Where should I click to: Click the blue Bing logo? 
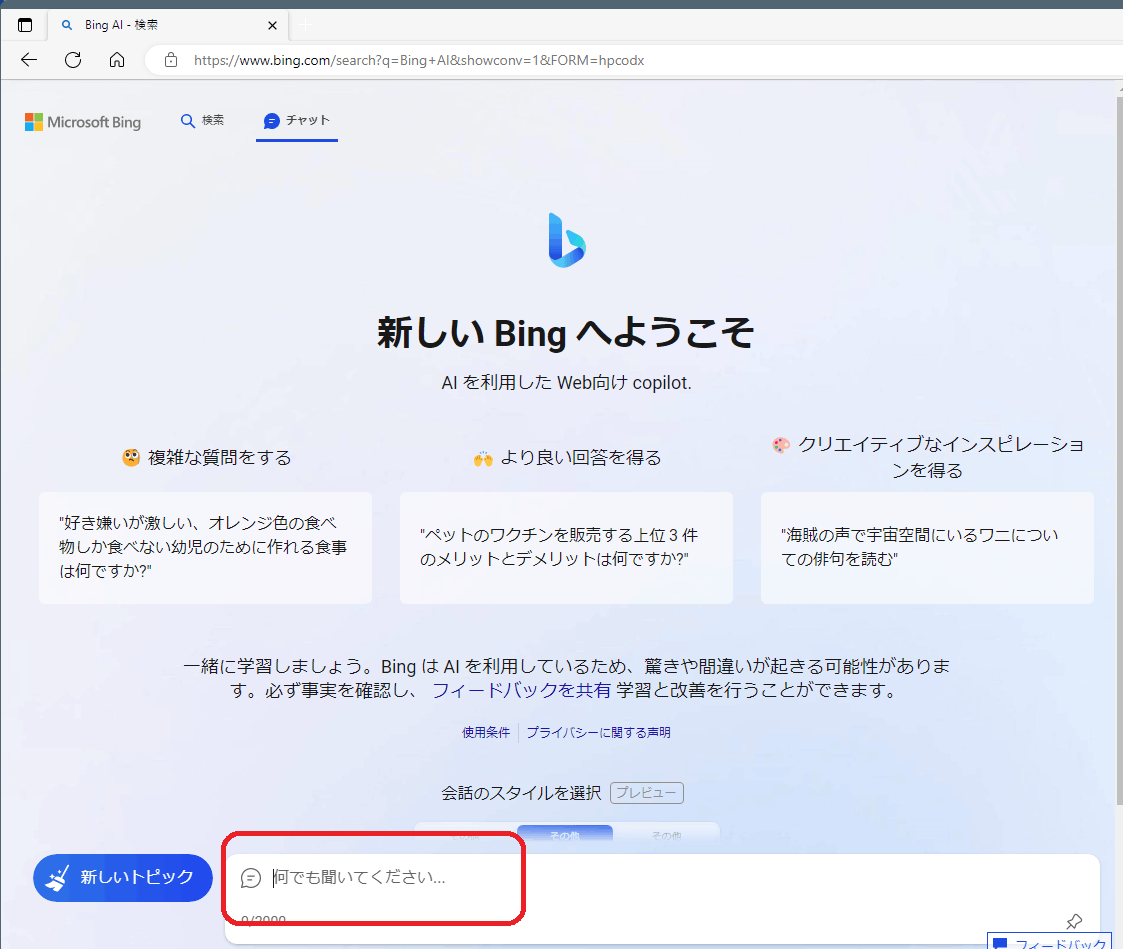point(567,240)
